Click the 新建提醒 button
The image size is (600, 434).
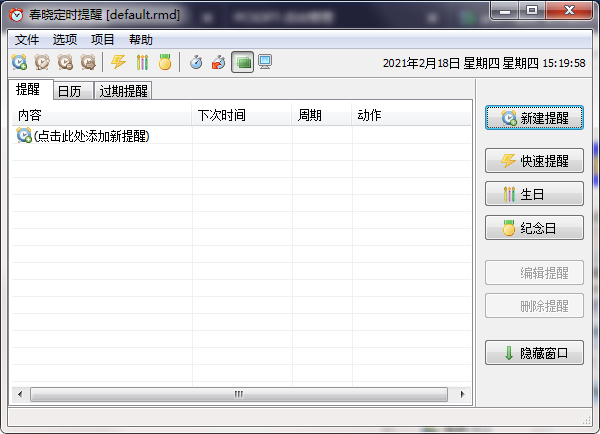[534, 118]
